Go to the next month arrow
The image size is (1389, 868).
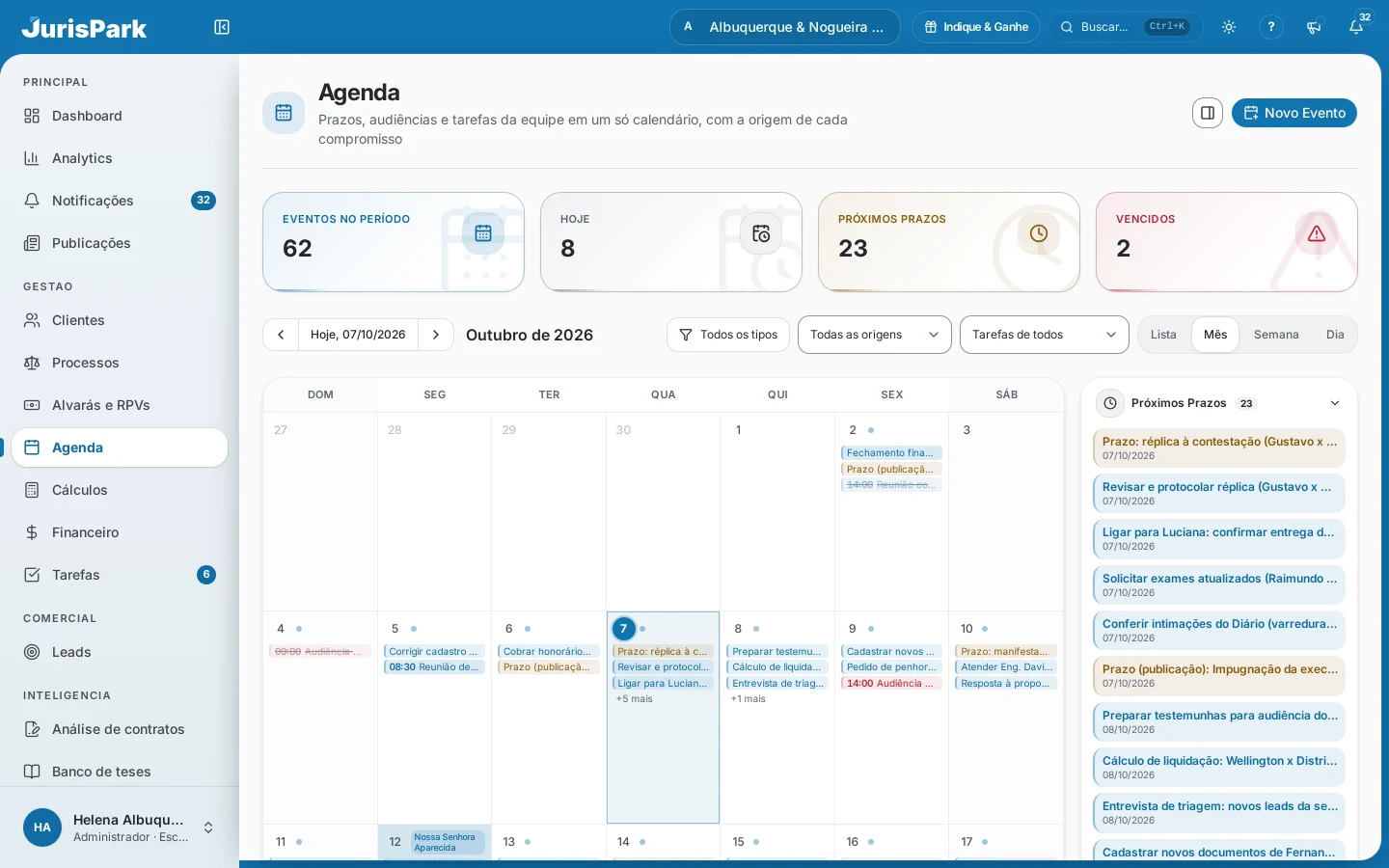(436, 335)
